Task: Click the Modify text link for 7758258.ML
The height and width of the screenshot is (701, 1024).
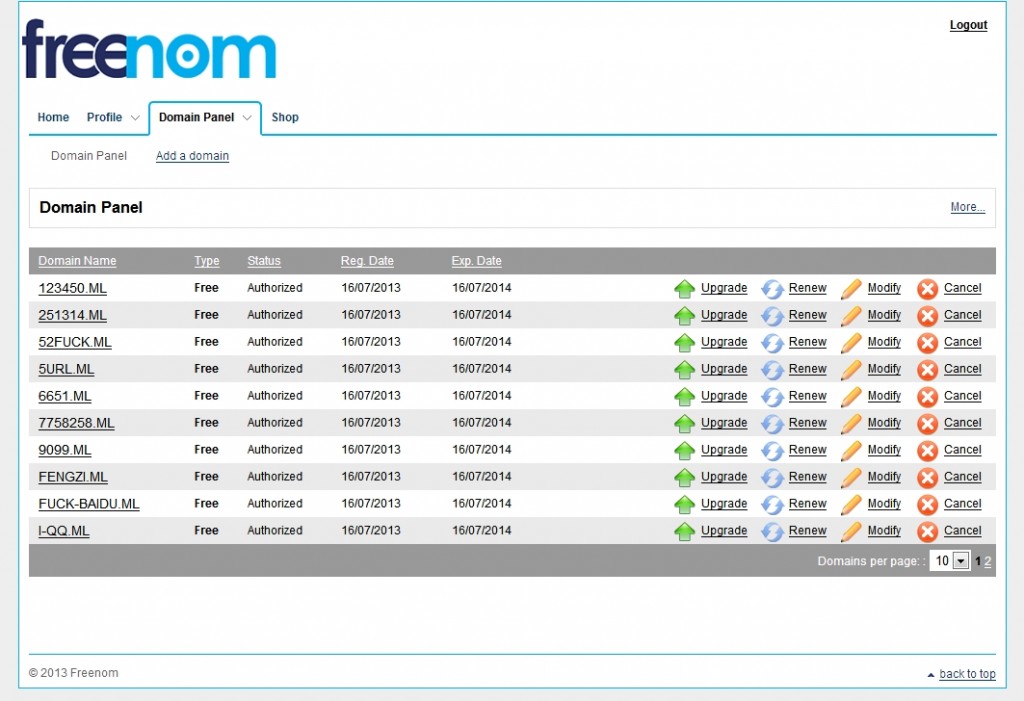Action: pos(884,423)
